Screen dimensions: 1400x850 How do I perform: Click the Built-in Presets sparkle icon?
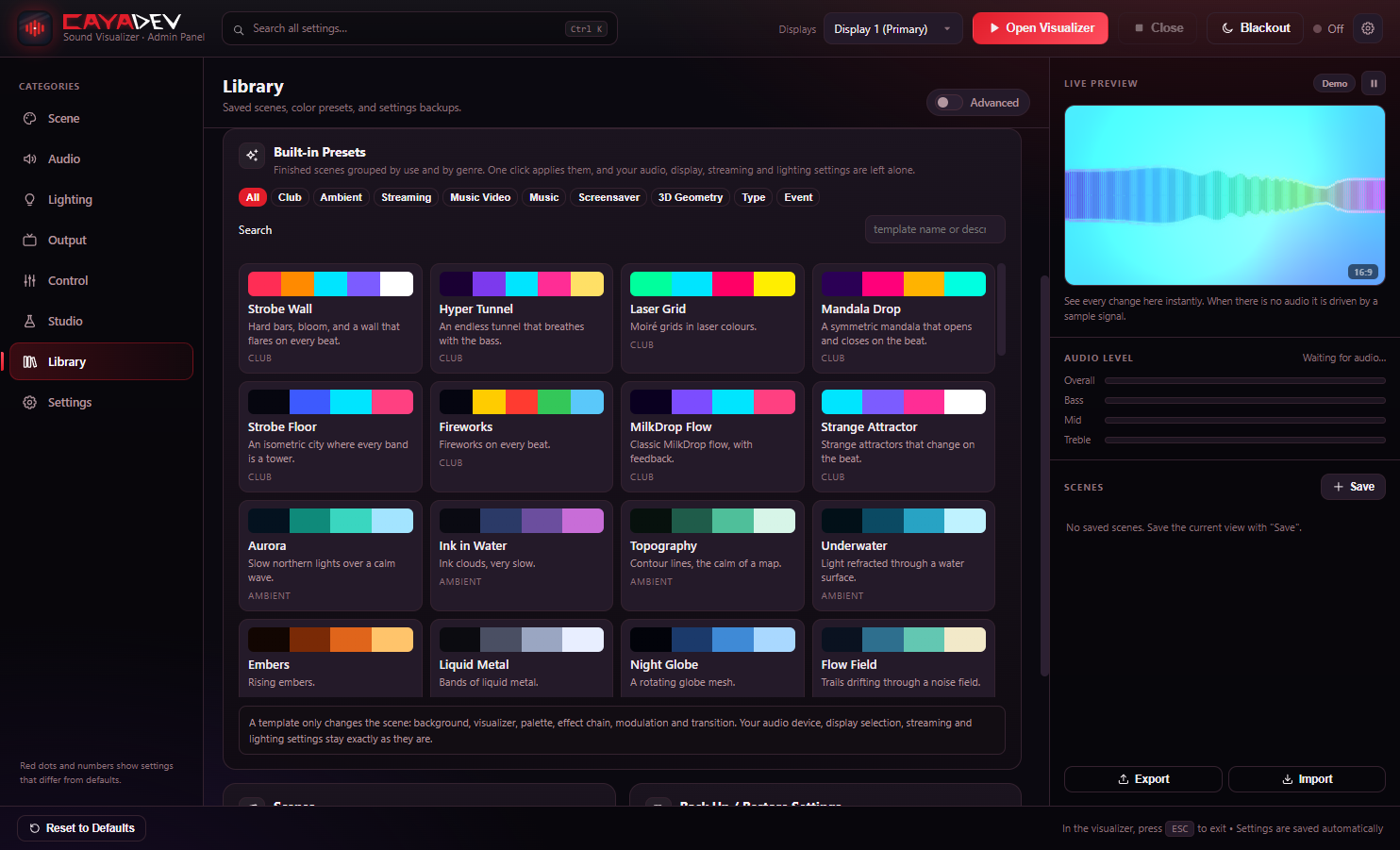coord(252,155)
